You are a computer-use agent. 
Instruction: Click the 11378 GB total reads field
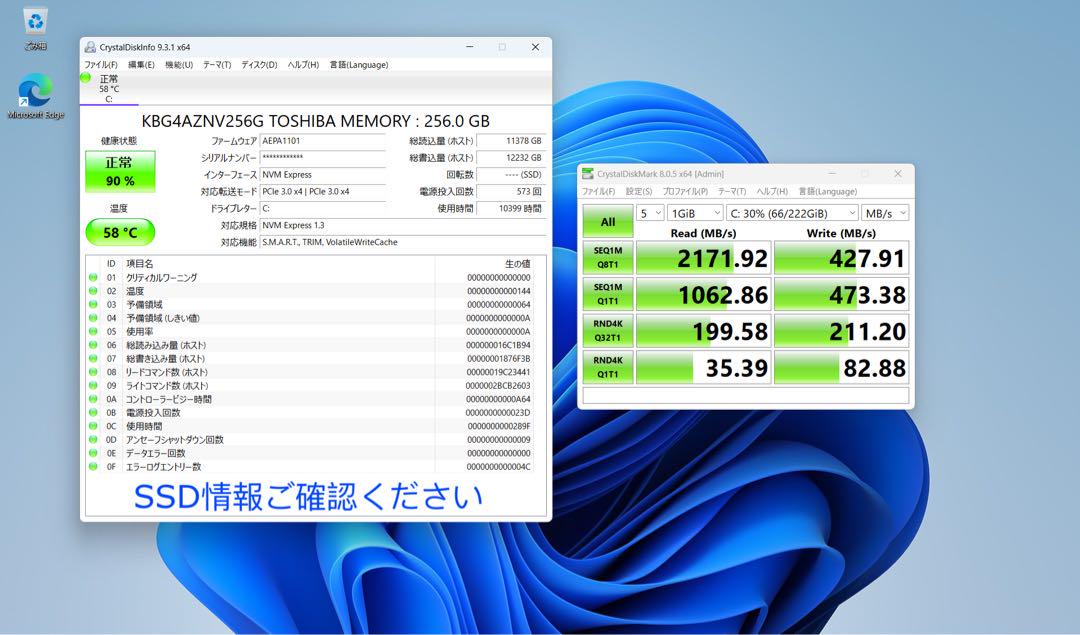coord(510,141)
